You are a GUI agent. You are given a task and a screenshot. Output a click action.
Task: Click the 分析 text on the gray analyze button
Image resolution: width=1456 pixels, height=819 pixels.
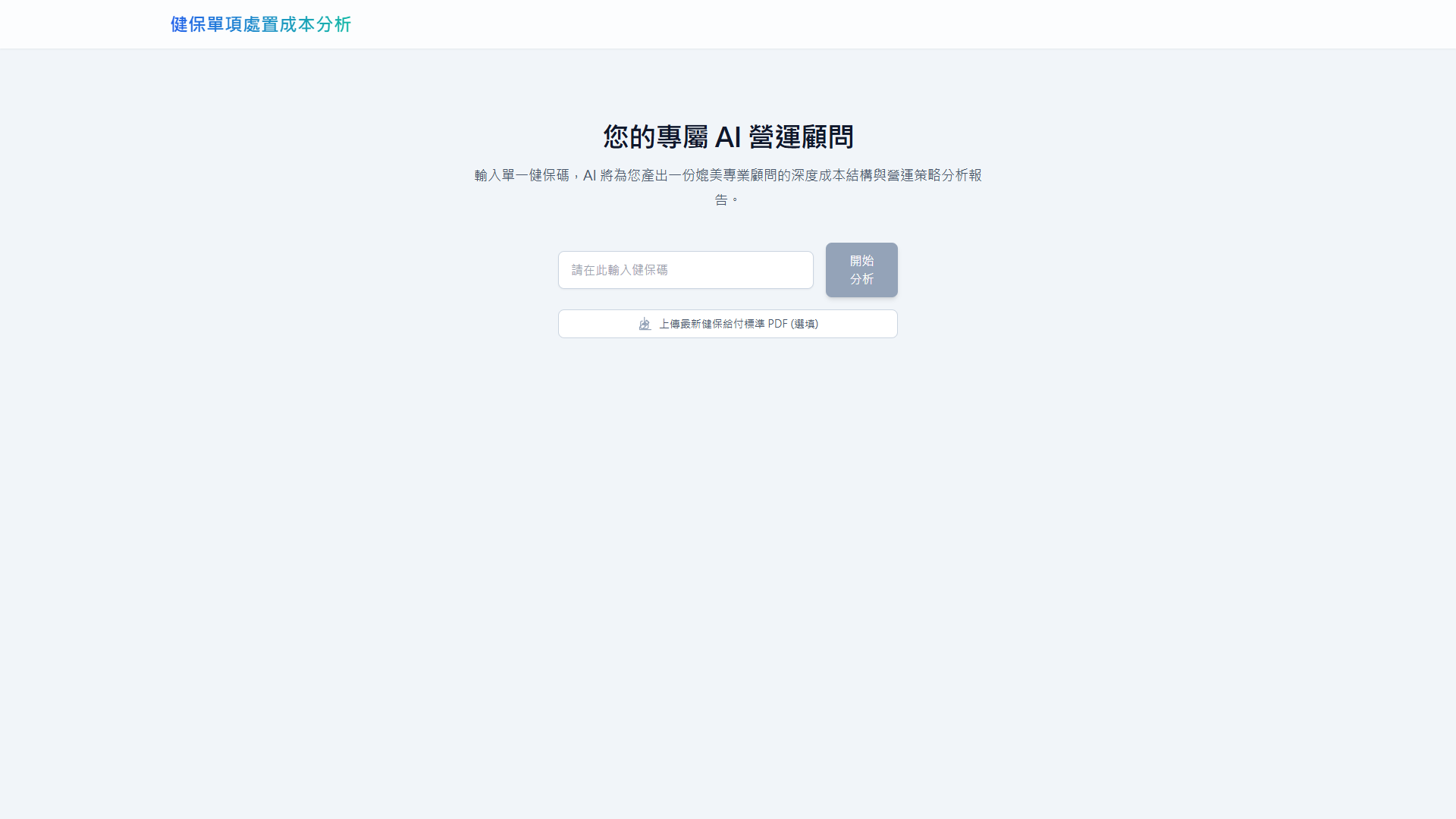(861, 279)
